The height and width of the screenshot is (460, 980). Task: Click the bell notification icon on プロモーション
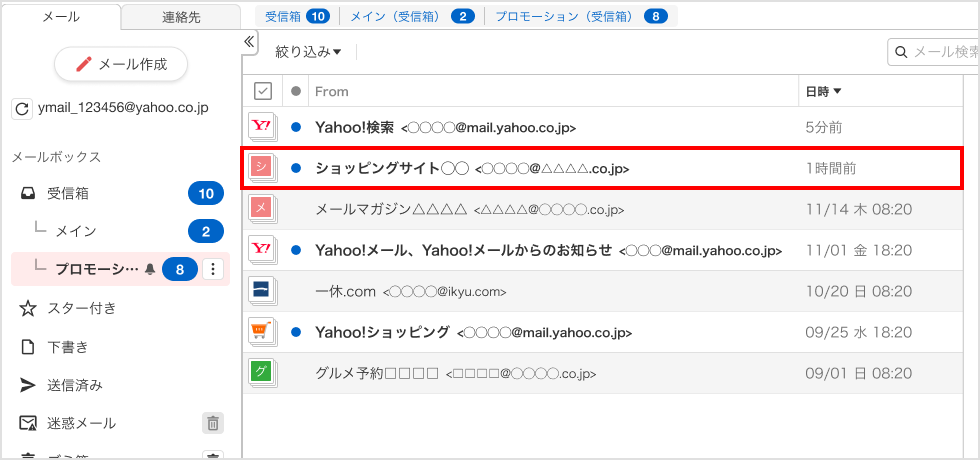click(149, 269)
